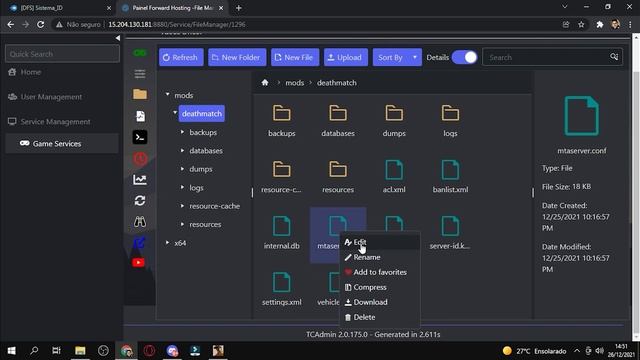Open the logs folder icon in the grid
This screenshot has height=360, width=640.
tap(450, 113)
